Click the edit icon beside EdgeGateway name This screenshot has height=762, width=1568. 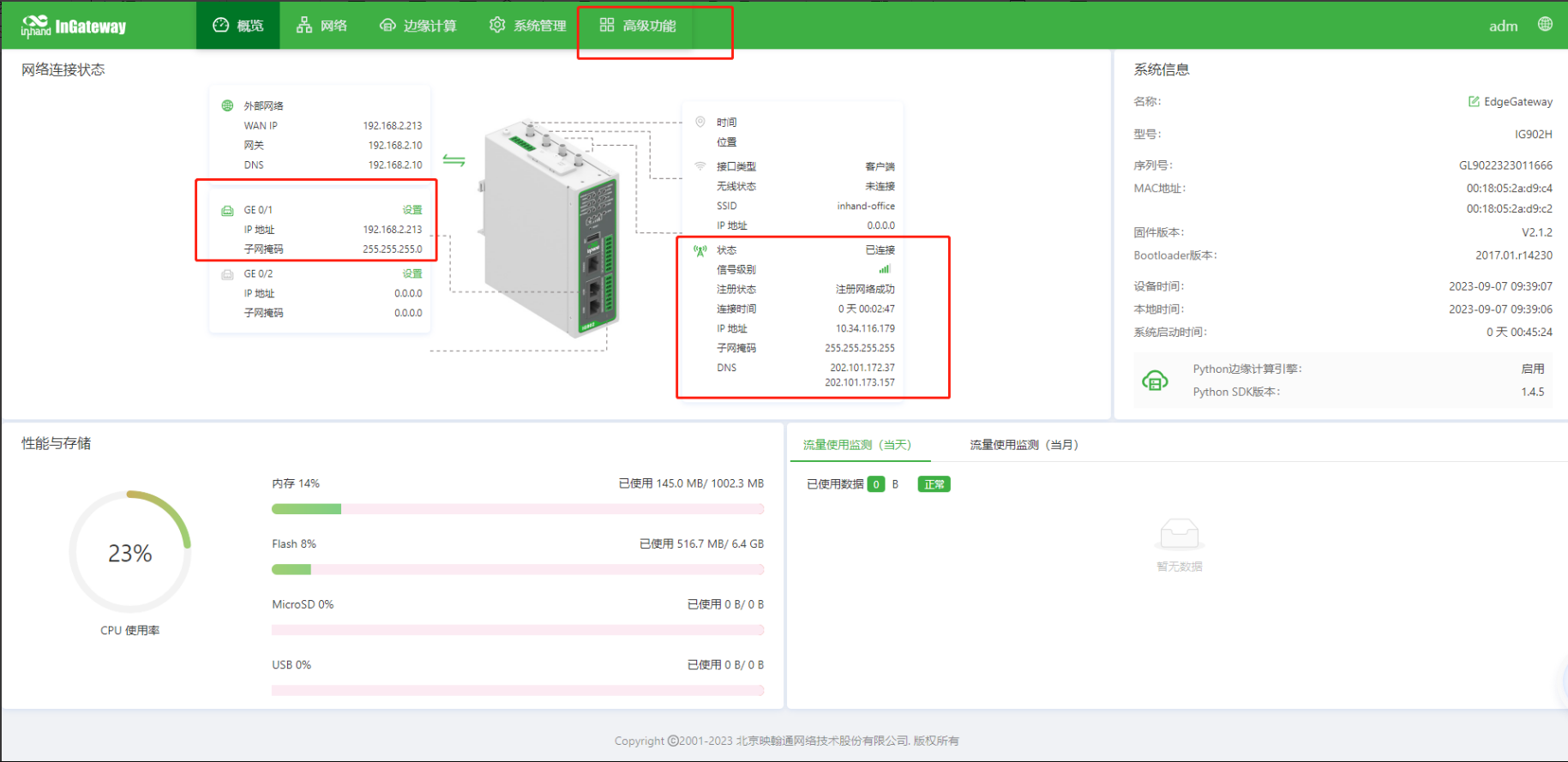click(1474, 102)
